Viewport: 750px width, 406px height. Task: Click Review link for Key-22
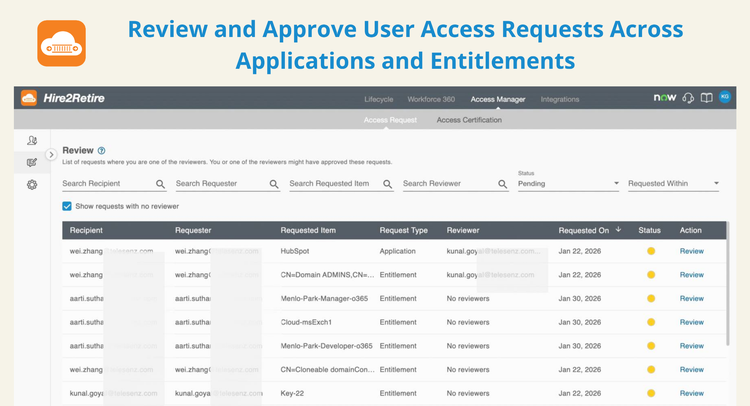point(692,393)
